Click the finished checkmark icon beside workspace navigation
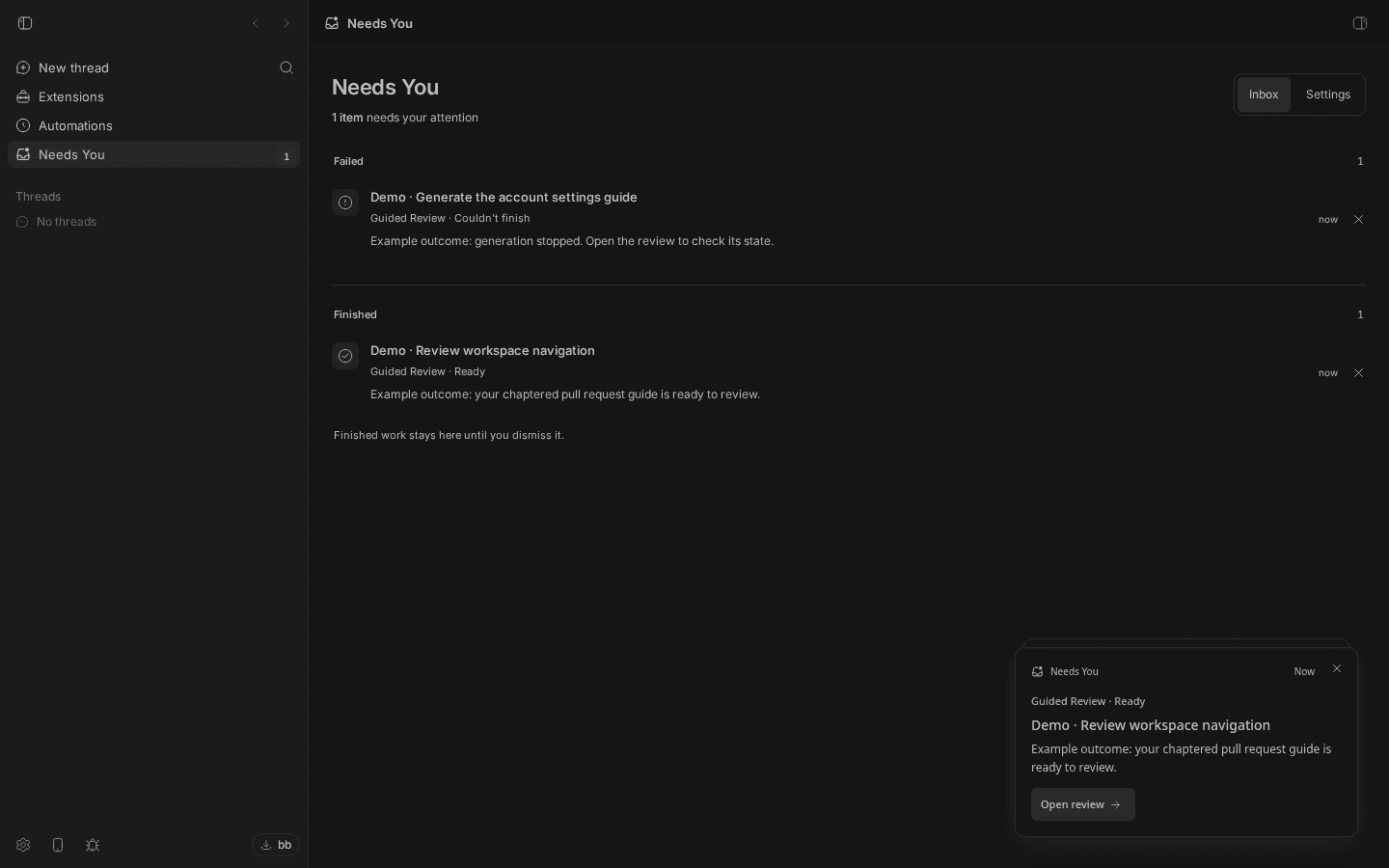Image resolution: width=1389 pixels, height=868 pixels. [x=345, y=356]
